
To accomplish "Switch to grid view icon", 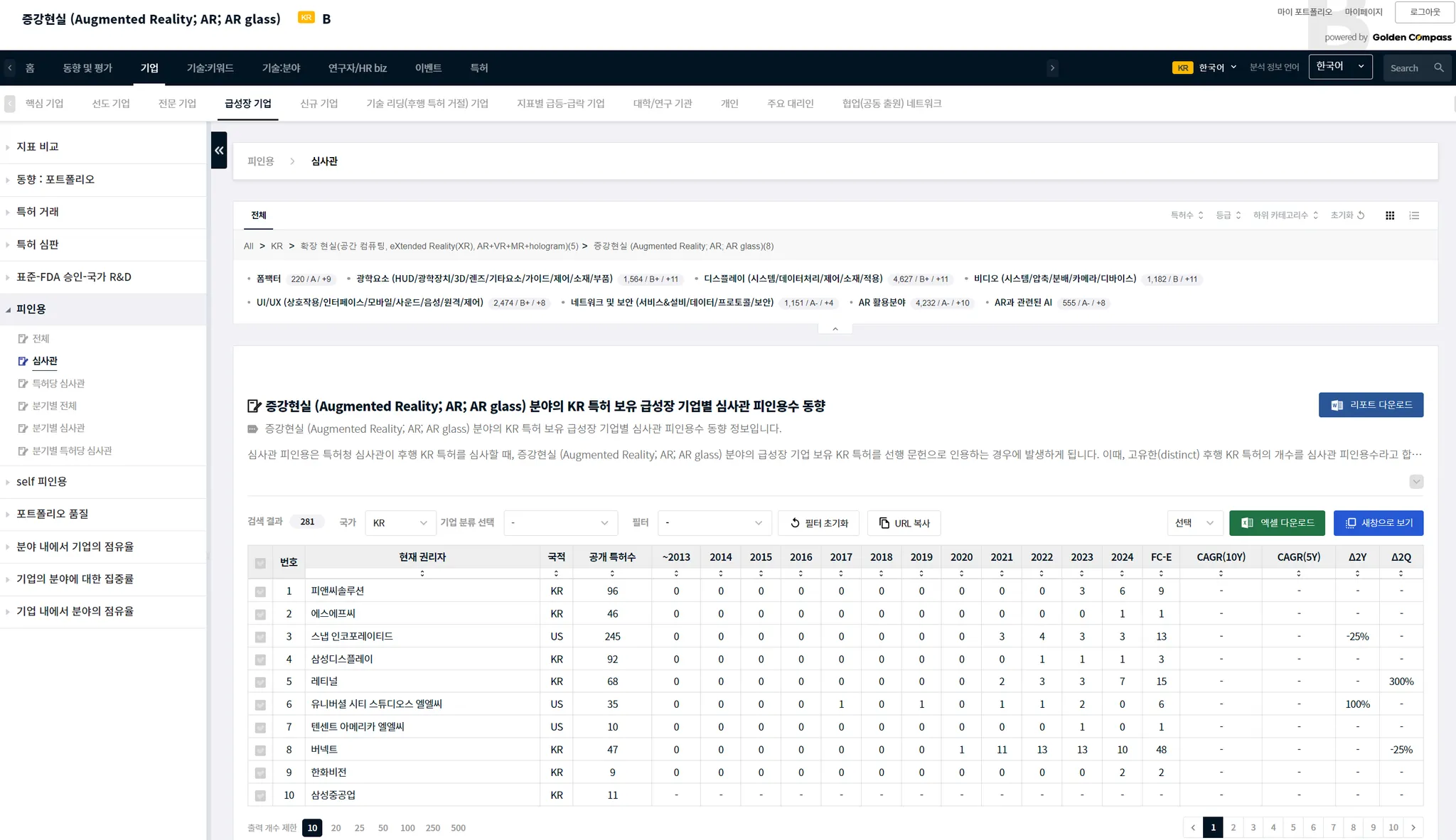I will (x=1390, y=215).
